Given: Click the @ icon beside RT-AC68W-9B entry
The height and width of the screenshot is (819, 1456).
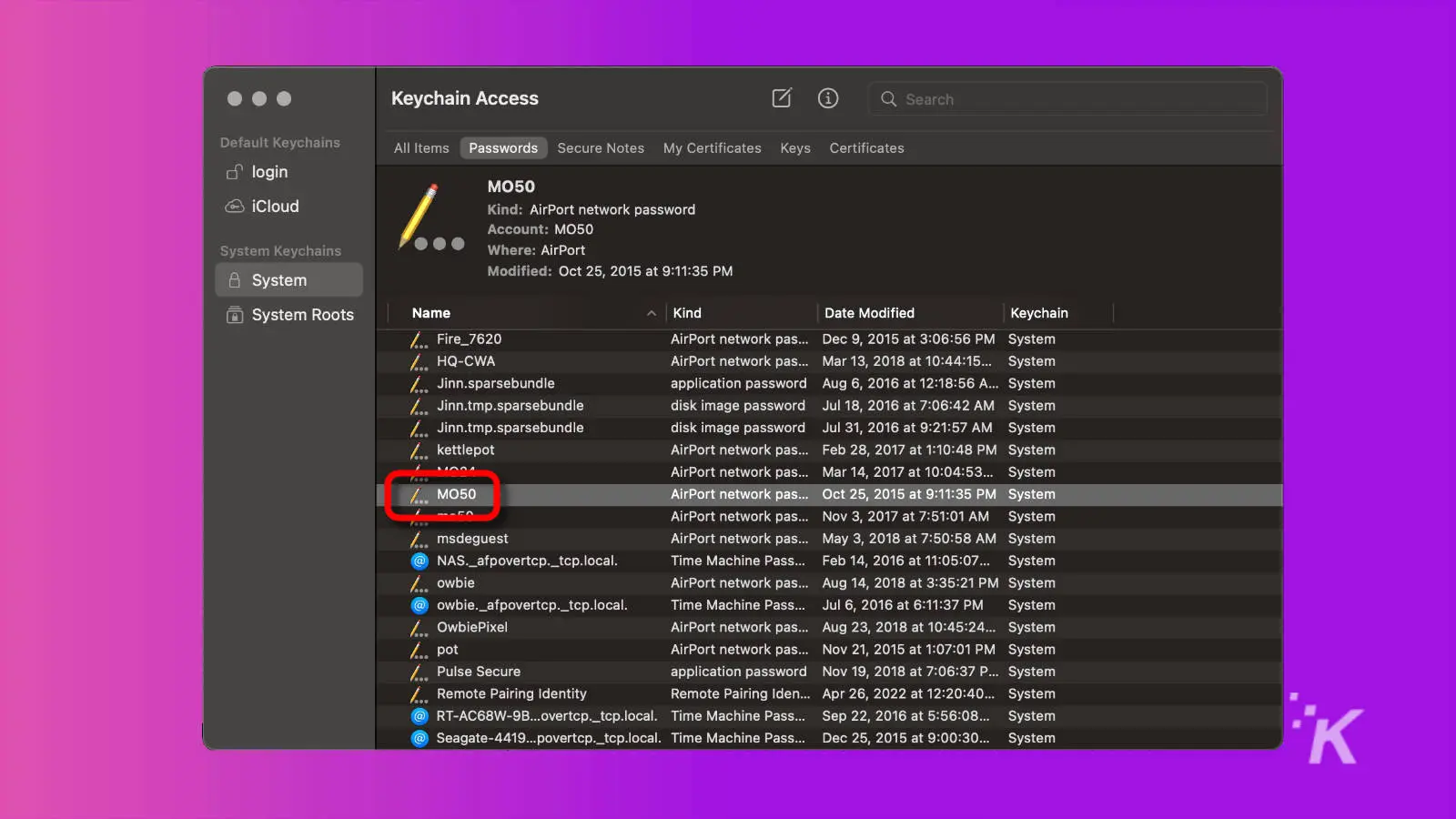Looking at the screenshot, I should (x=420, y=716).
